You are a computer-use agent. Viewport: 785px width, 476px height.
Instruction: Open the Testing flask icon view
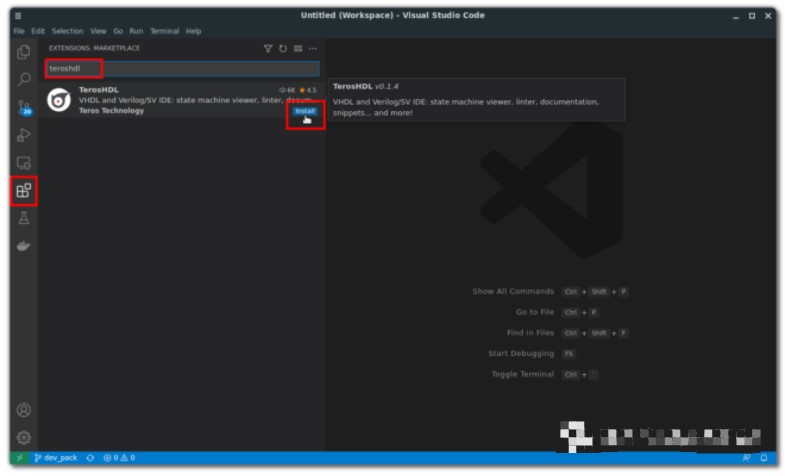(x=24, y=218)
